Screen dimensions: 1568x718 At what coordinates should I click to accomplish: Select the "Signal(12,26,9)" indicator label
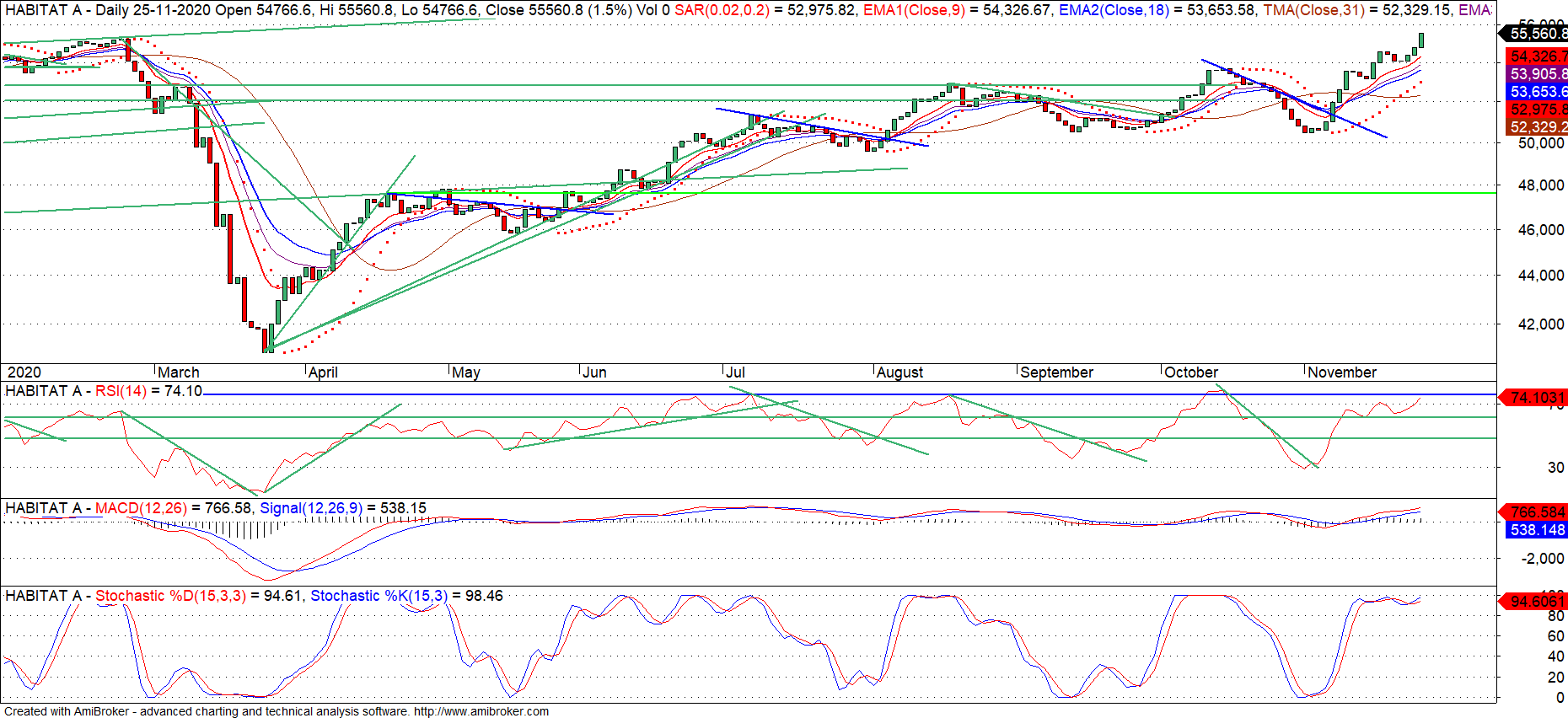pos(311,508)
